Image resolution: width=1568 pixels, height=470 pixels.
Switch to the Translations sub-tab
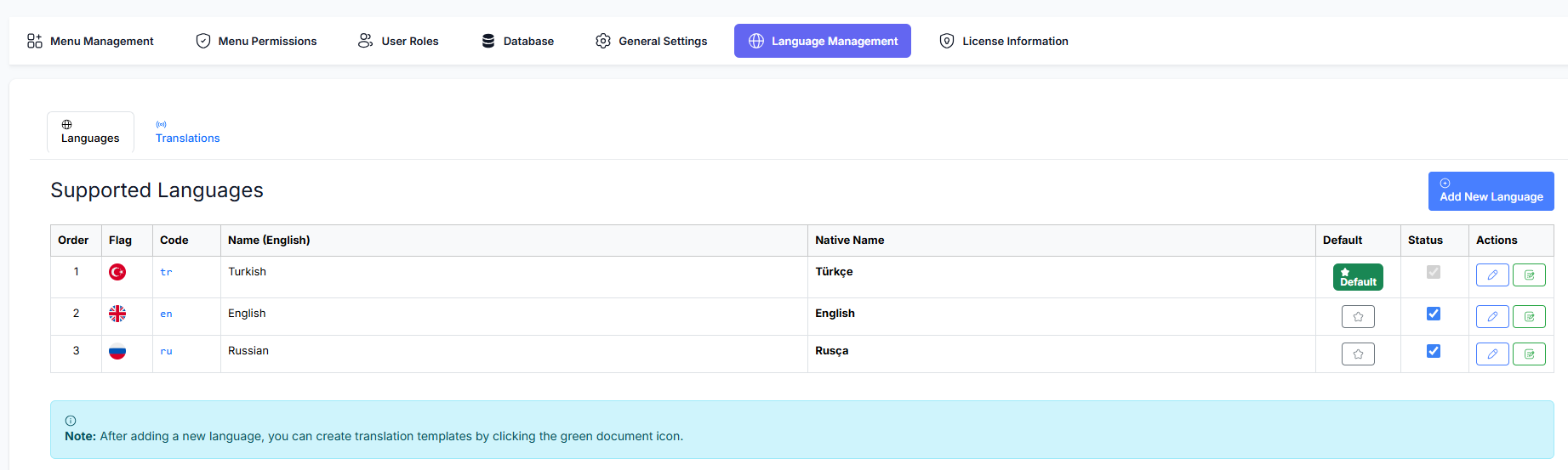187,132
